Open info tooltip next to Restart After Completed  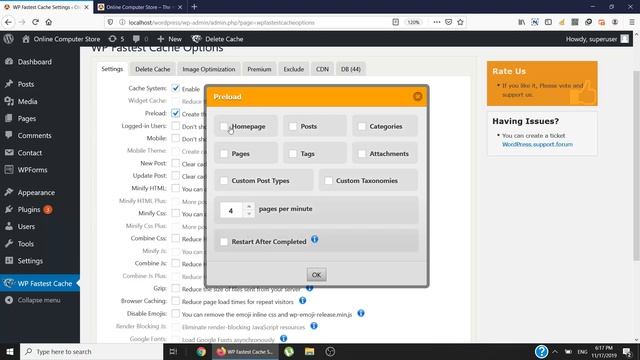pyautogui.click(x=314, y=239)
